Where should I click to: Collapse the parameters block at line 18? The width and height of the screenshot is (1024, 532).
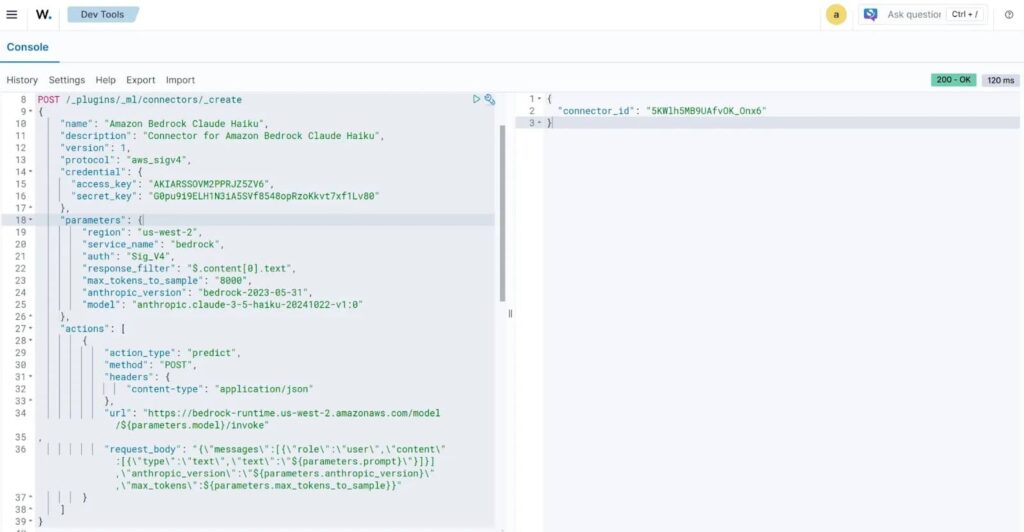[31, 219]
